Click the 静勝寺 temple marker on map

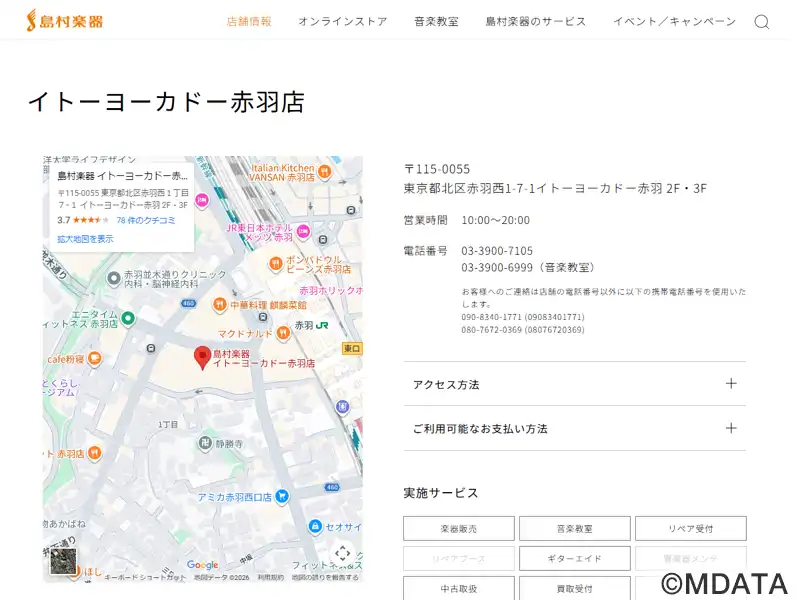pos(205,443)
